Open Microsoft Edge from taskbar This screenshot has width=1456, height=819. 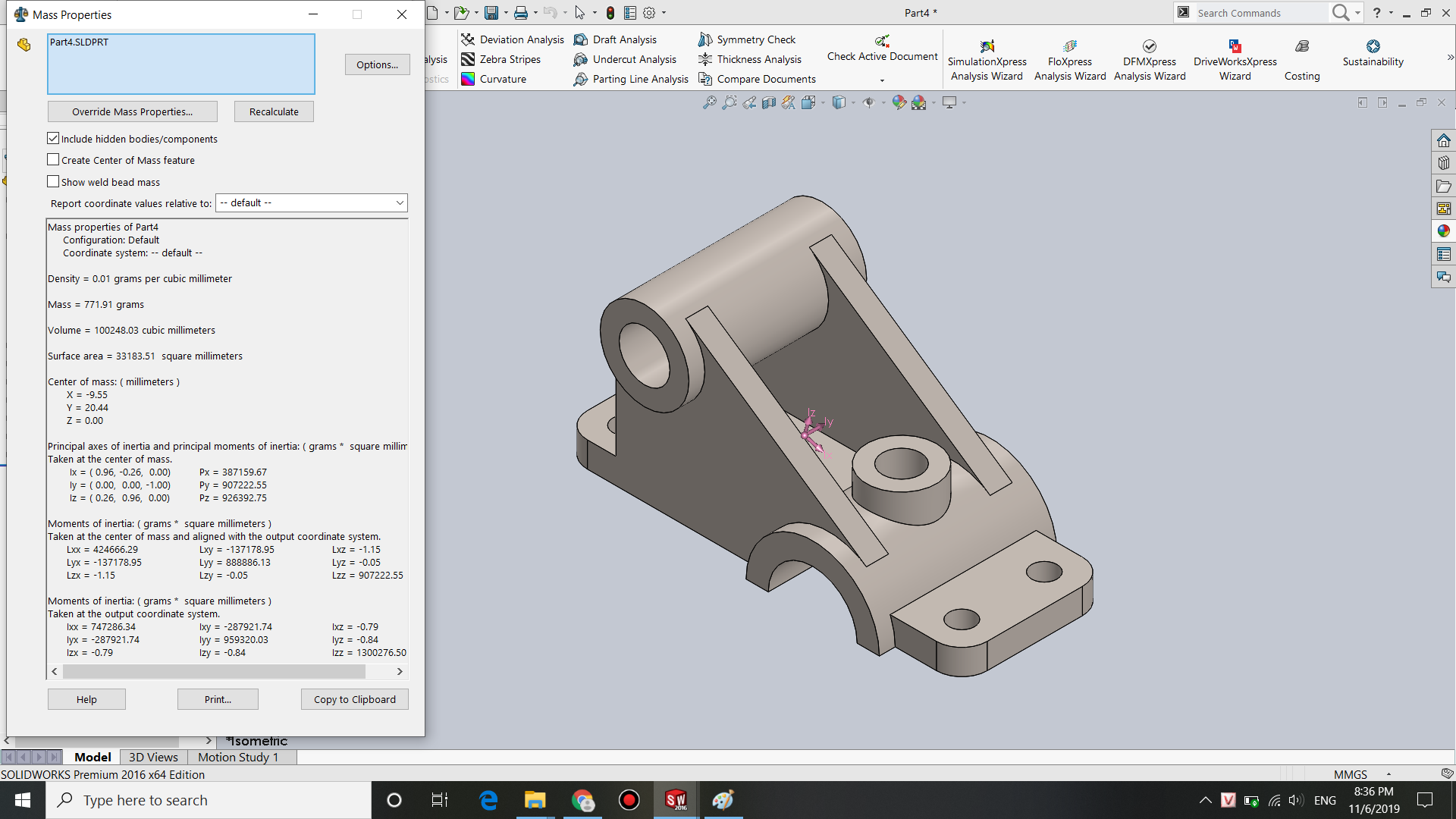click(x=488, y=800)
